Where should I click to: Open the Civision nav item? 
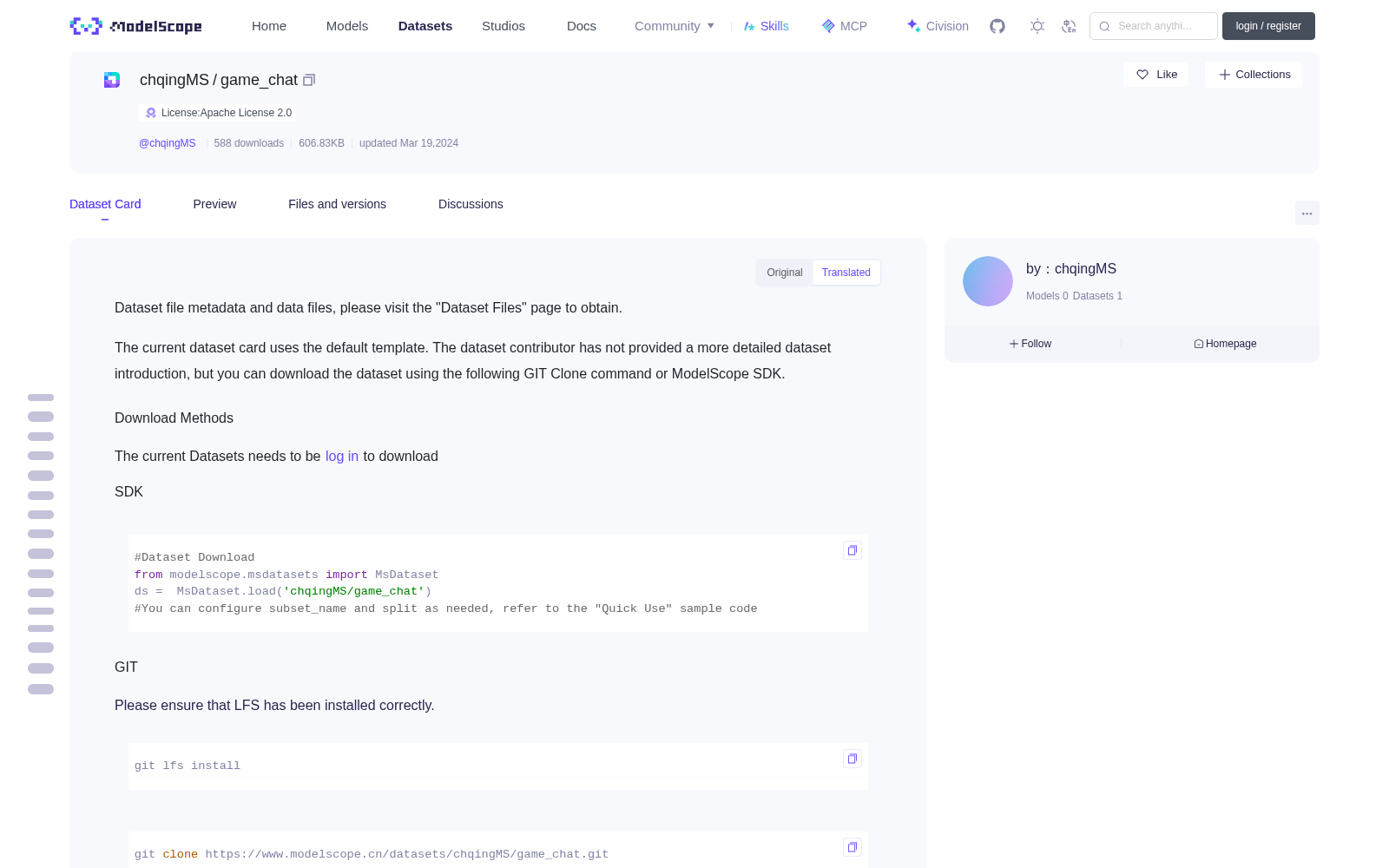938,26
